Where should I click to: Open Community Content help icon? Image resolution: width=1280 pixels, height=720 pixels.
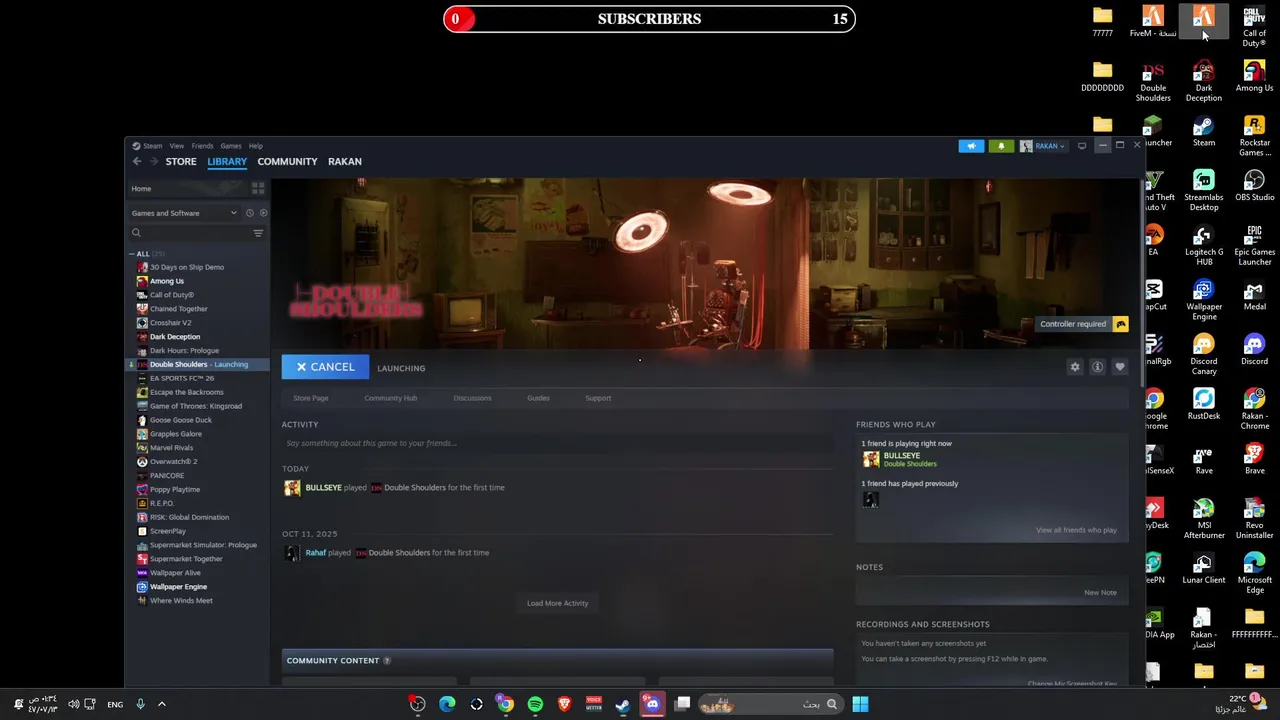387,661
